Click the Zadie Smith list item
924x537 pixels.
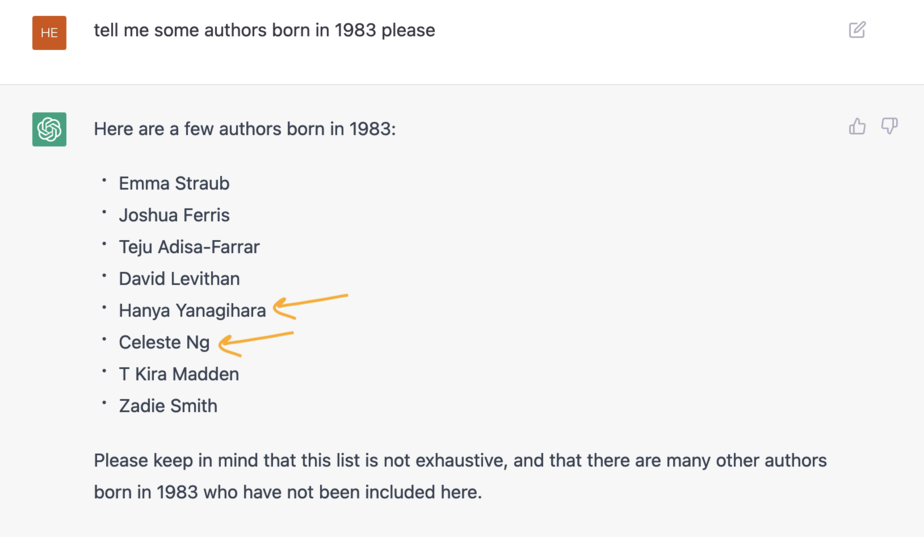(x=168, y=406)
